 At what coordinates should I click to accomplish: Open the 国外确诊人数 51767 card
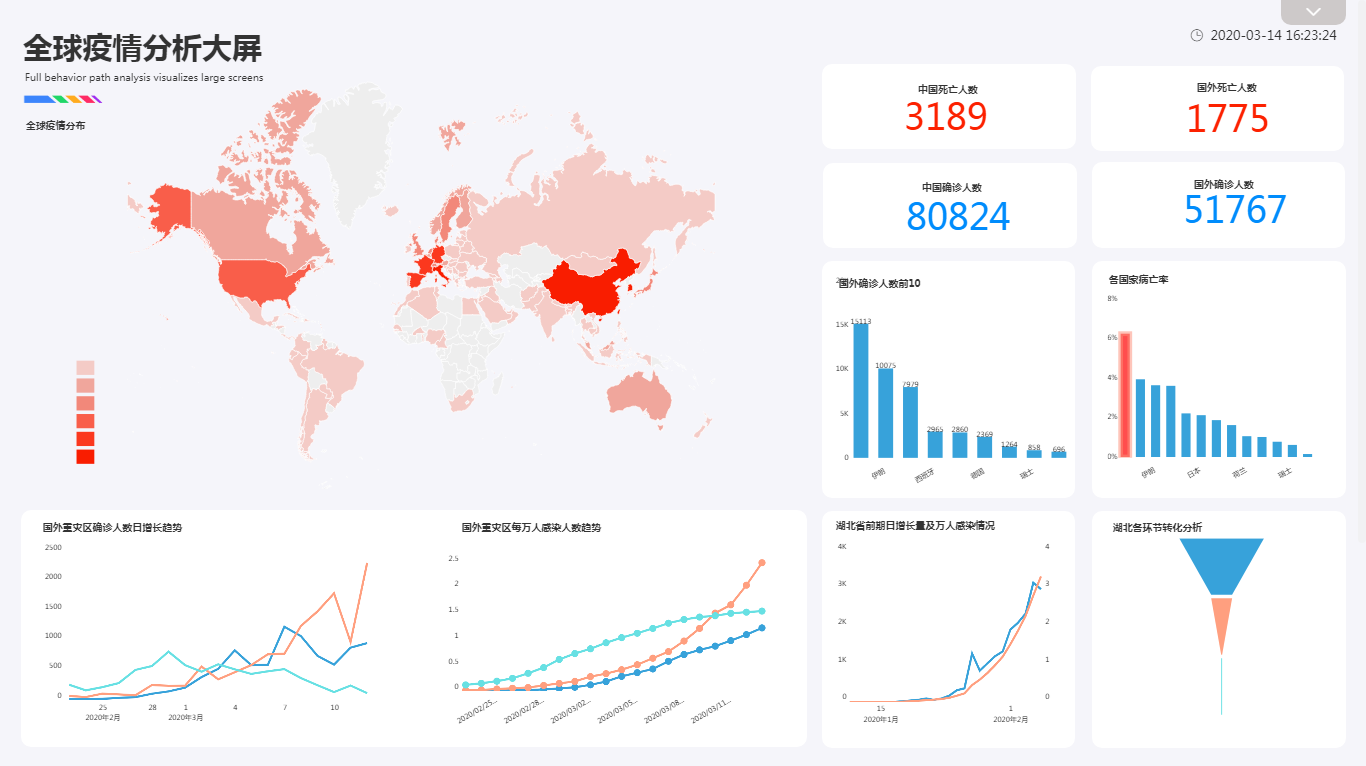[x=1217, y=205]
